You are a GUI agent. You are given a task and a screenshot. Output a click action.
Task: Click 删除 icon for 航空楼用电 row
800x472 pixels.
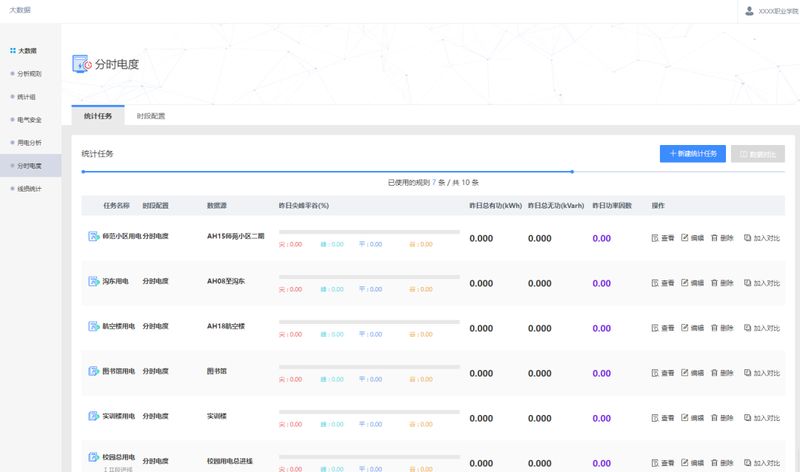coord(714,328)
